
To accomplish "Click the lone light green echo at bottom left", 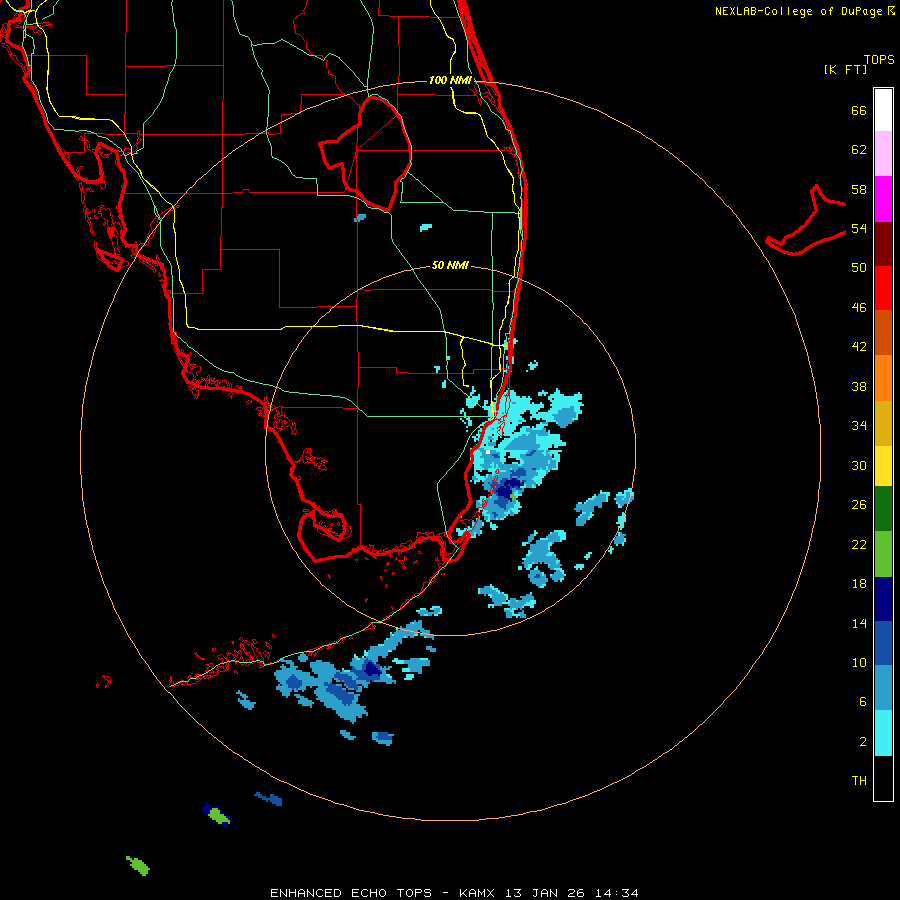I will [138, 866].
